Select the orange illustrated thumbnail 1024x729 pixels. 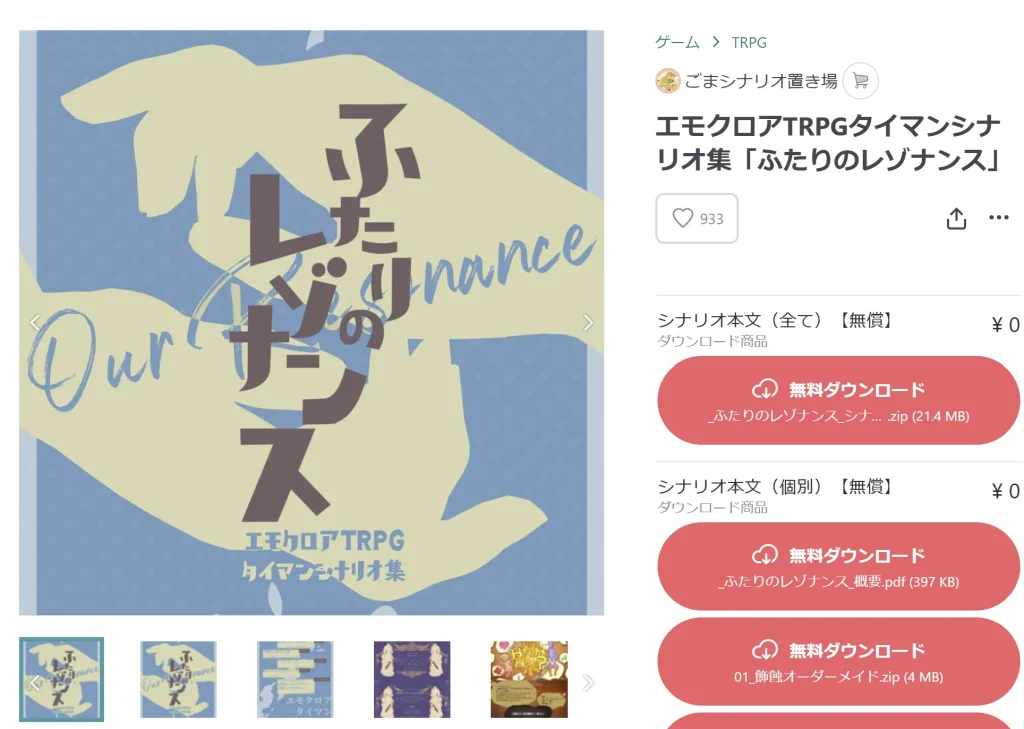(529, 679)
